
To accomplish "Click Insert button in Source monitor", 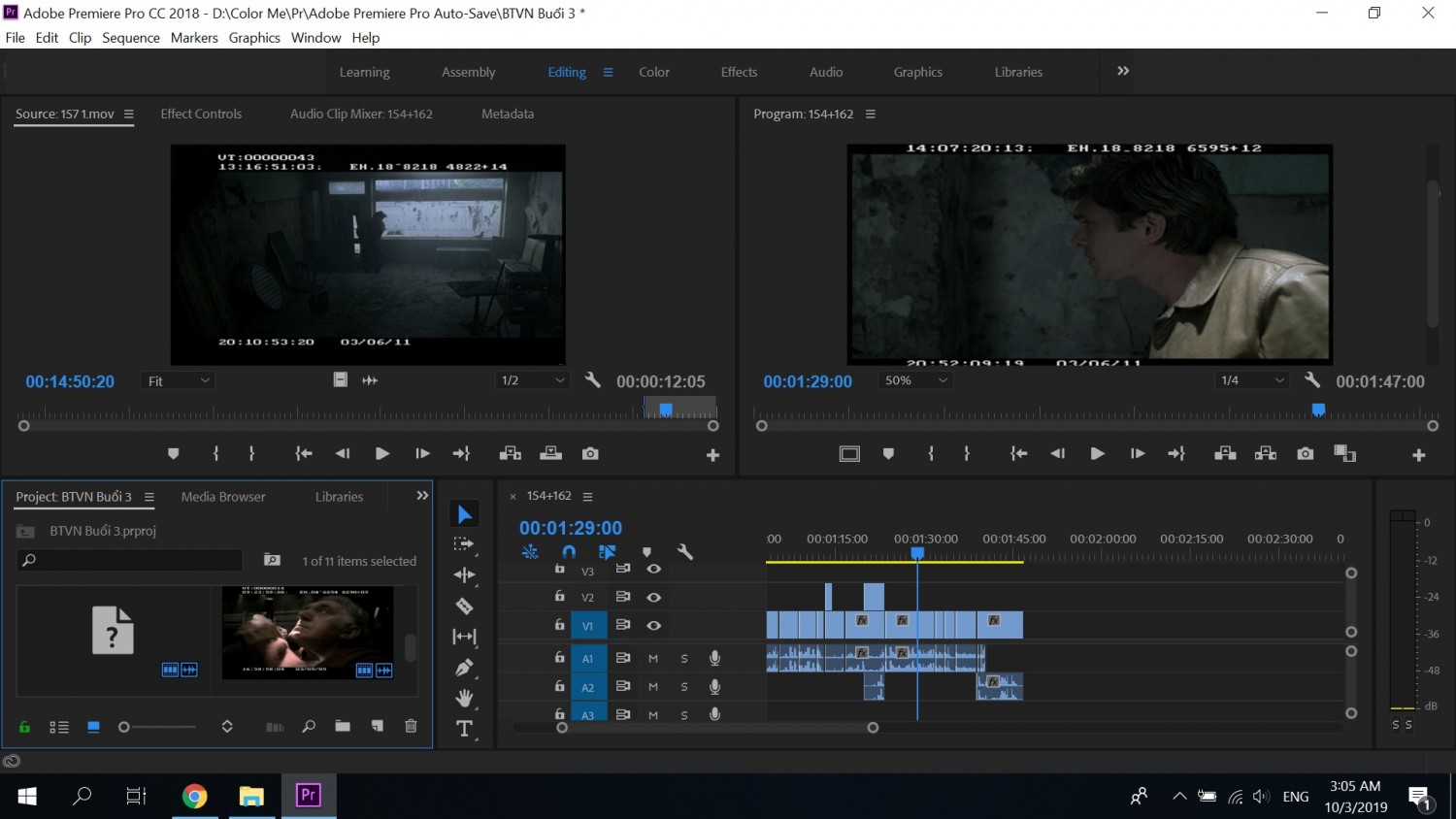I will [x=510, y=453].
